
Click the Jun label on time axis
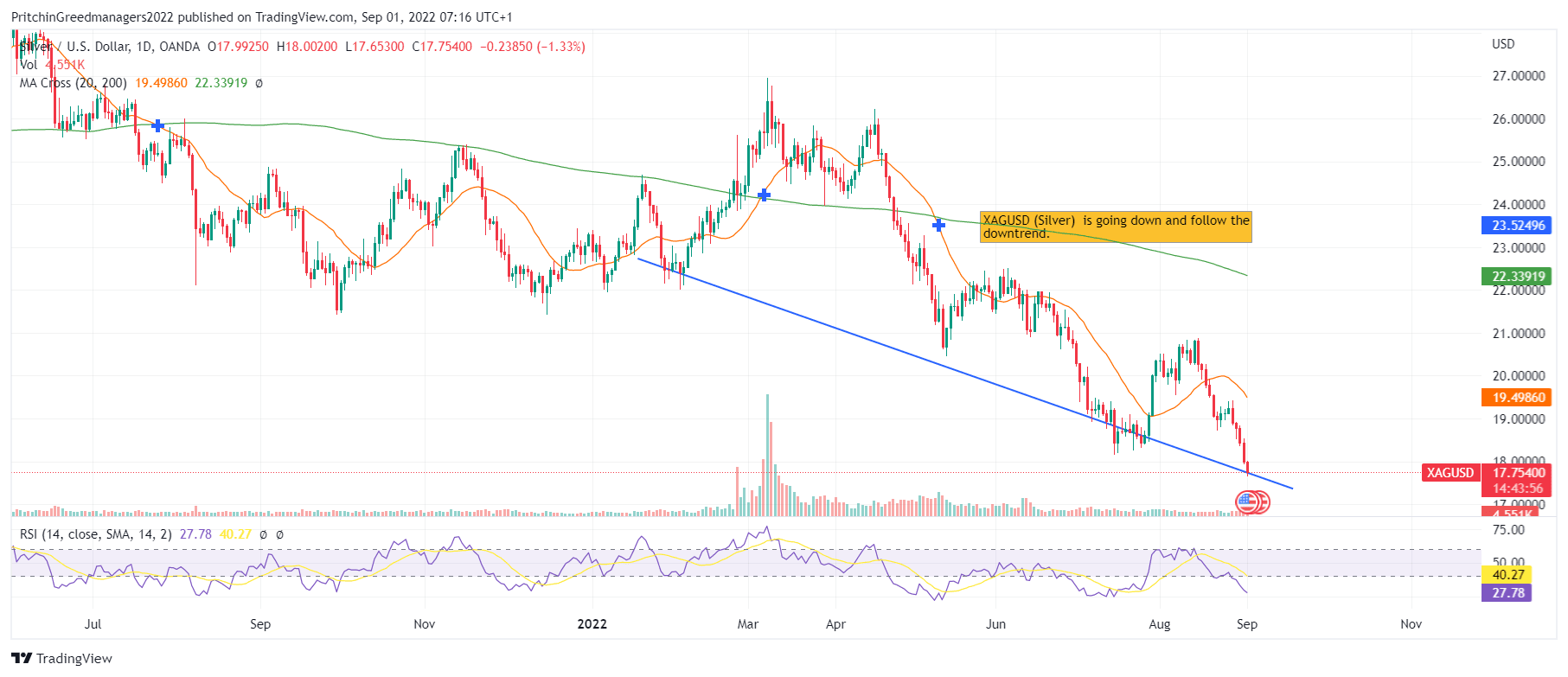coord(996,624)
